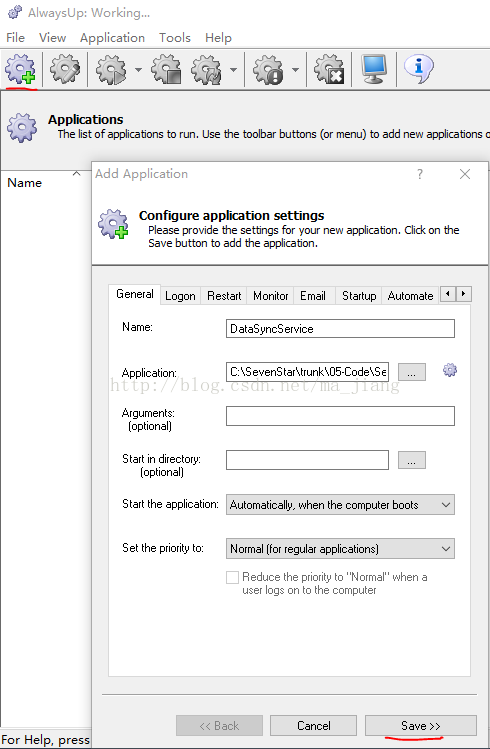Click the info speech bubble toolbar icon
This screenshot has height=749, width=490.
pos(419,69)
